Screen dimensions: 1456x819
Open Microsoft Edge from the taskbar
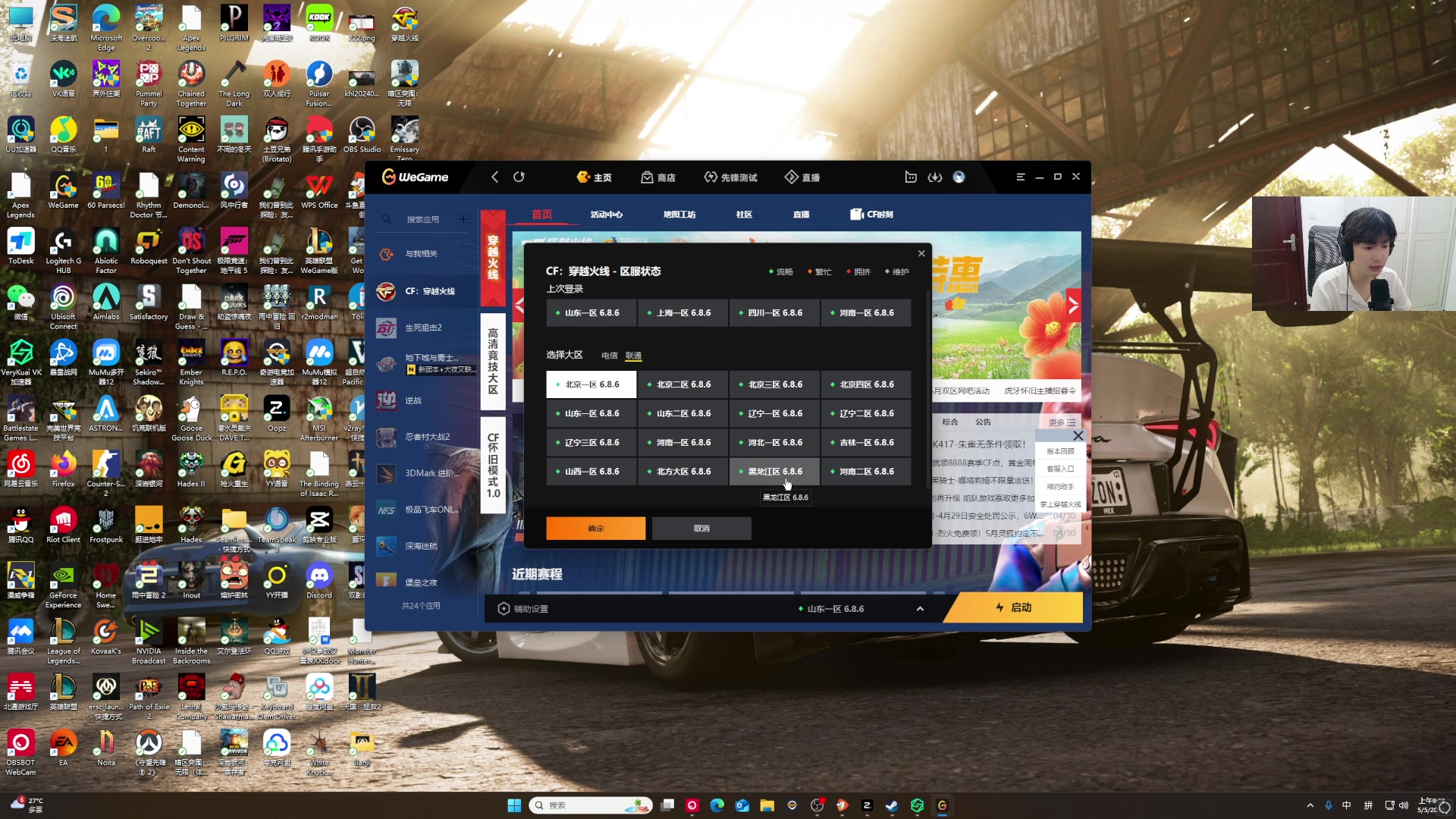coord(717,805)
